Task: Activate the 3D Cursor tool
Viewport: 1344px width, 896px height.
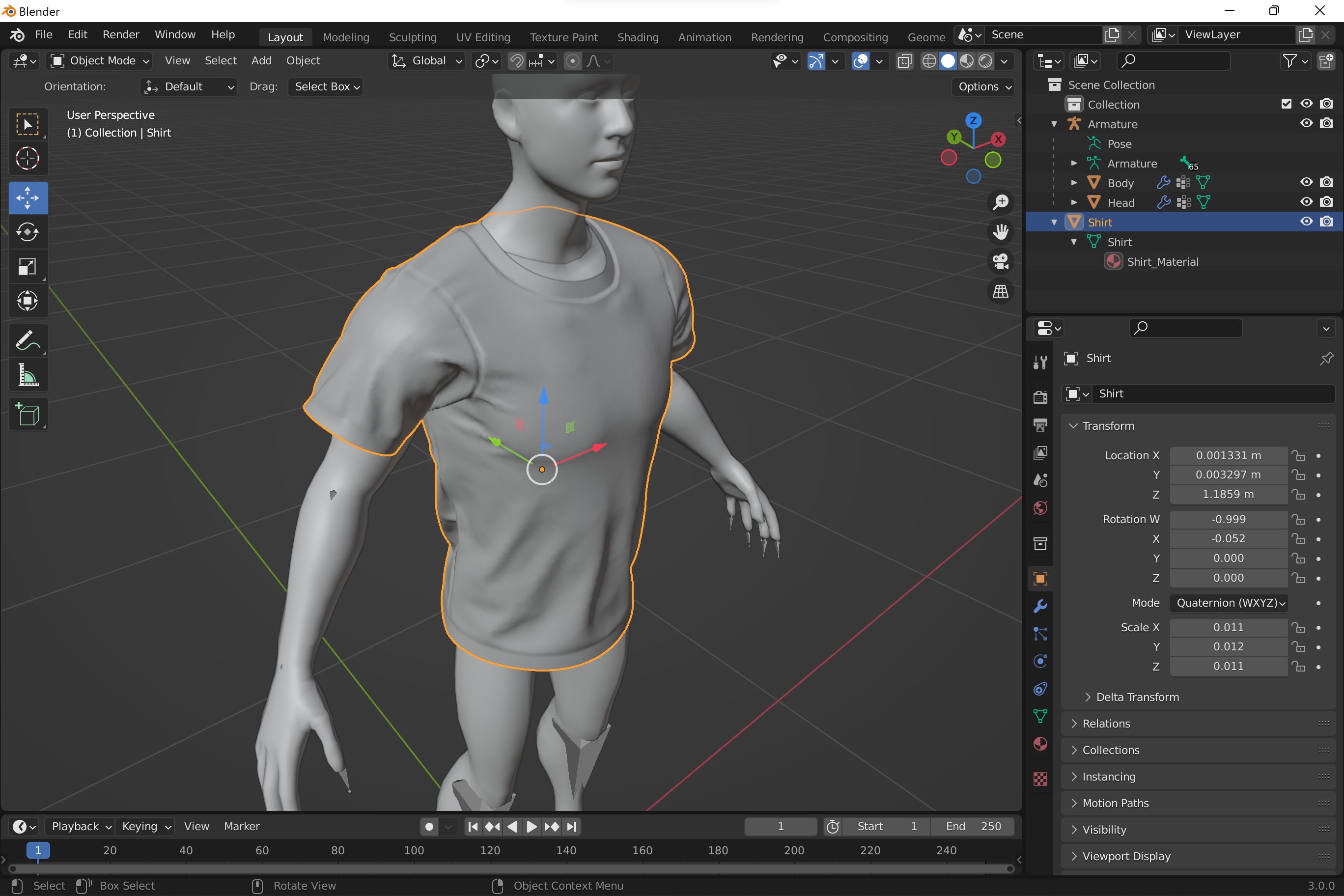Action: coord(28,158)
